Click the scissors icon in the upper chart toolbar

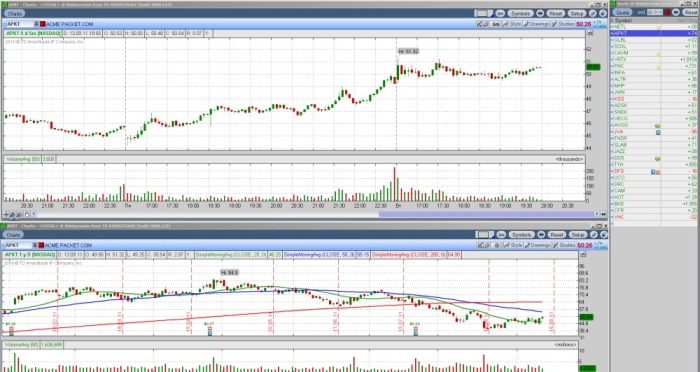point(479,24)
